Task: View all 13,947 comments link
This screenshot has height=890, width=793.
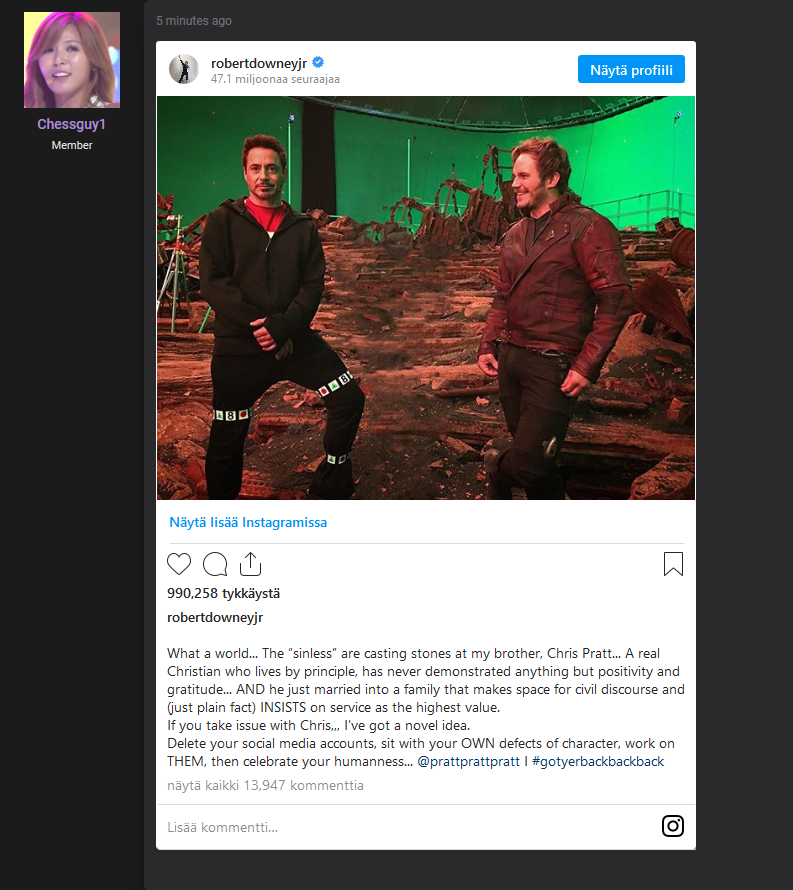Action: point(265,785)
